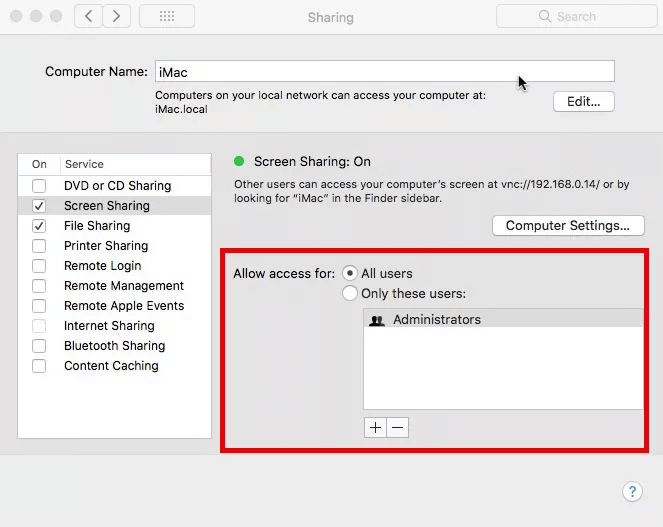Viewport: 663px width, 527px height.
Task: Click the minus button to remove user
Action: pos(397,427)
